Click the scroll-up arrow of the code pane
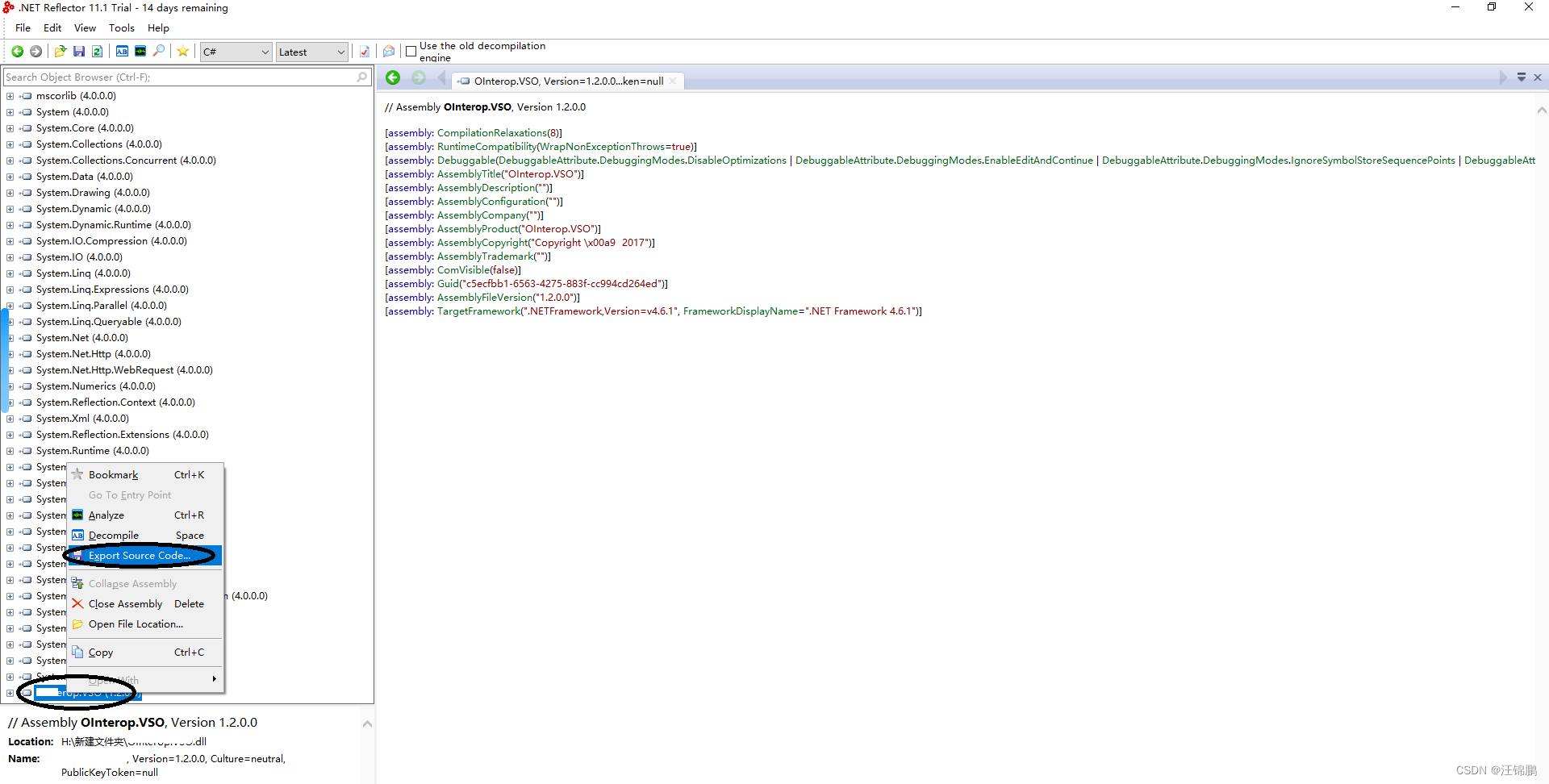Screen dimensions: 1549x784 tap(1541, 111)
